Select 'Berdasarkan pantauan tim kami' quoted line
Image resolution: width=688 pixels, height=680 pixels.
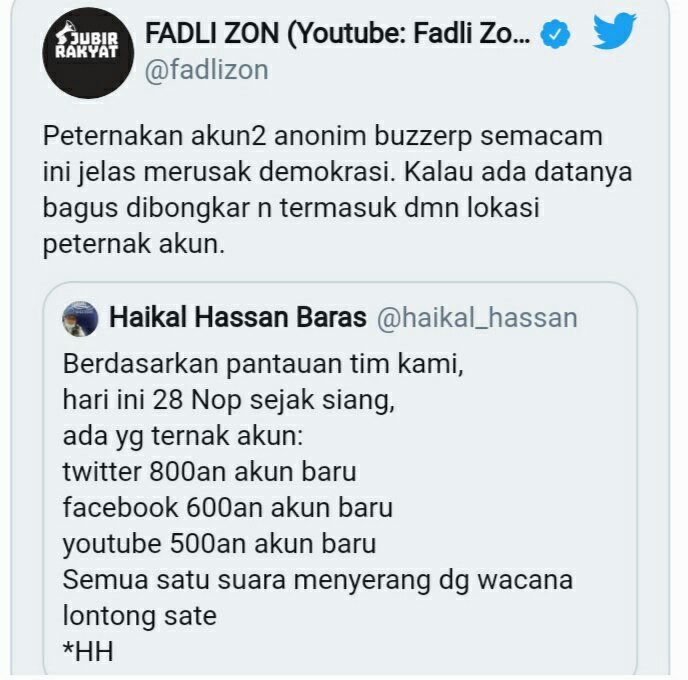[263, 365]
